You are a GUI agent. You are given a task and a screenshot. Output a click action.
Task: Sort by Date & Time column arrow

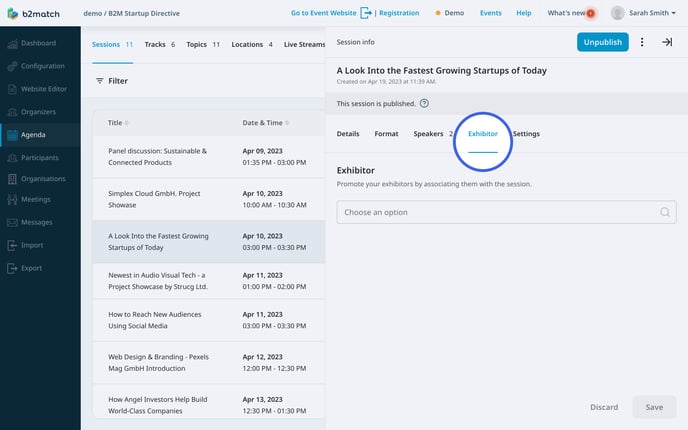[287, 123]
